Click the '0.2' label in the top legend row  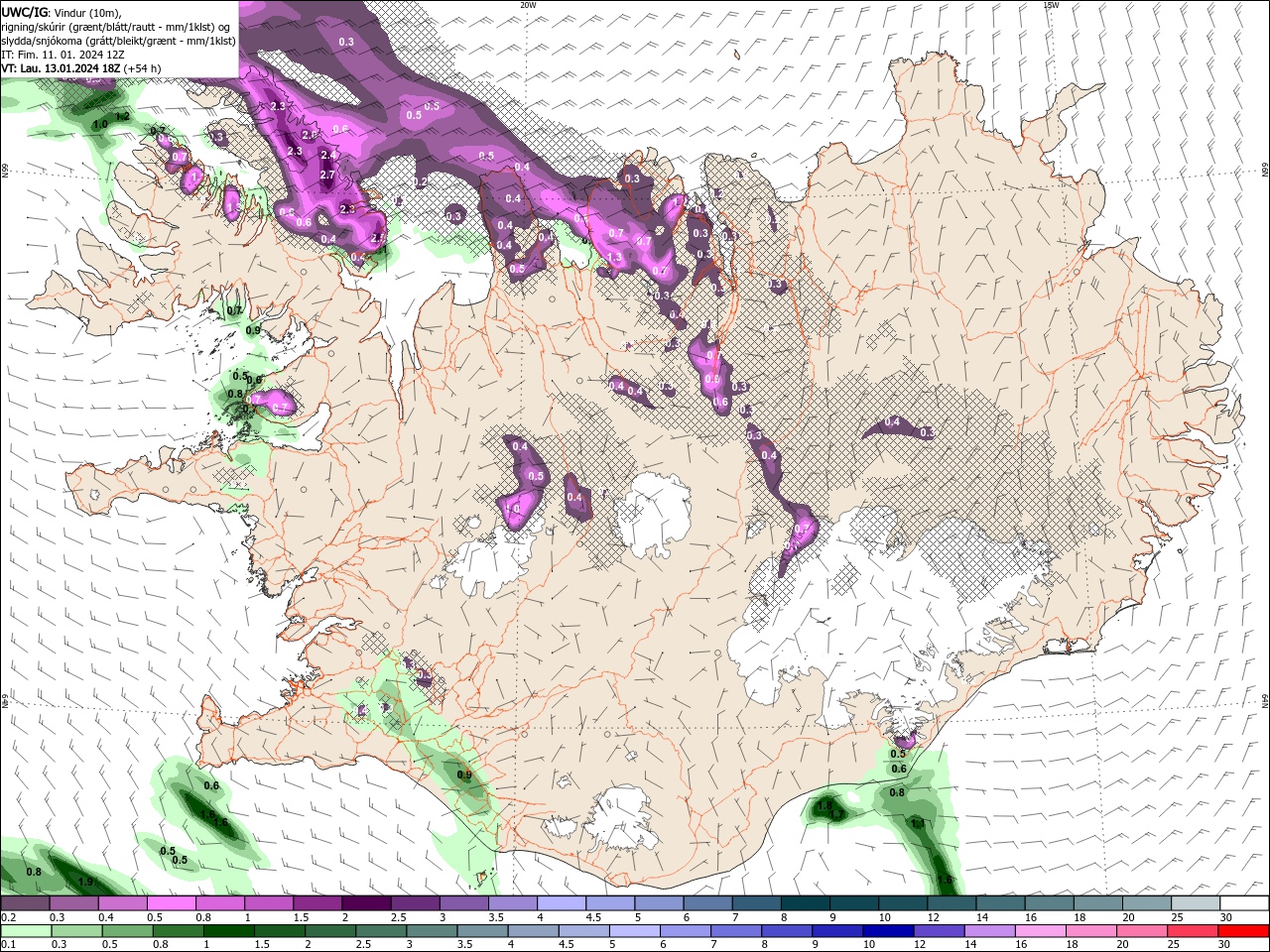(8, 917)
